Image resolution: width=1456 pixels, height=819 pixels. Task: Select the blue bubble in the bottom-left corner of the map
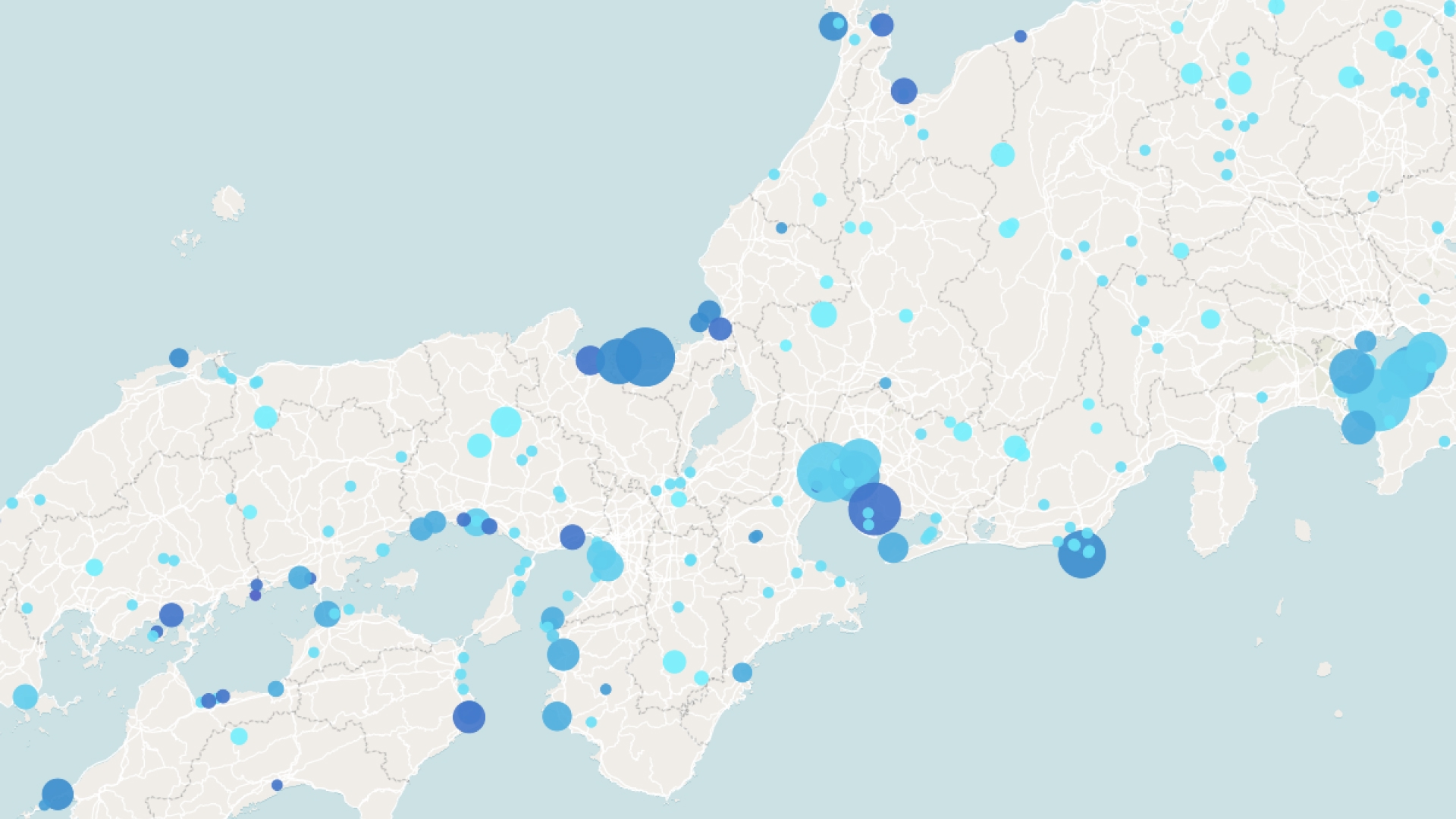point(58,794)
